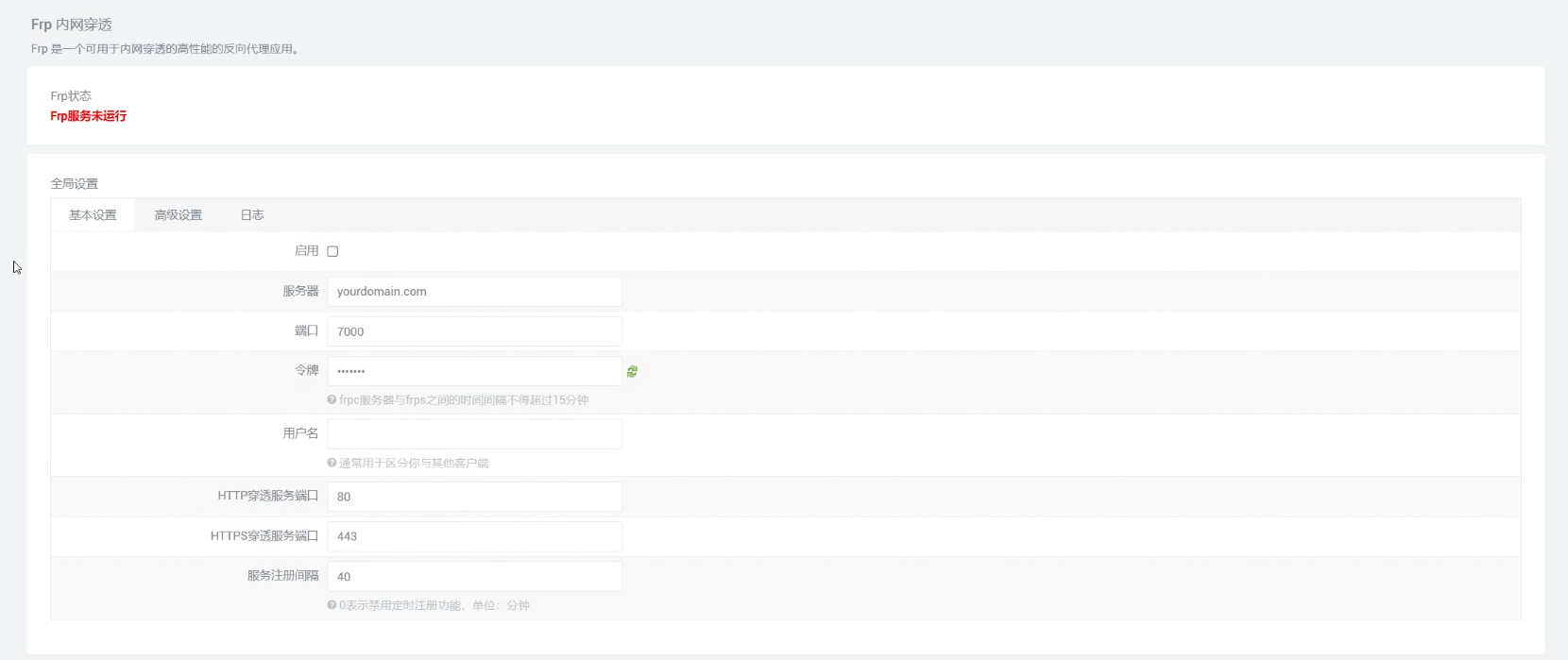Click the 服务注册间隔 field showing 40
This screenshot has height=660, width=1568.
click(474, 576)
